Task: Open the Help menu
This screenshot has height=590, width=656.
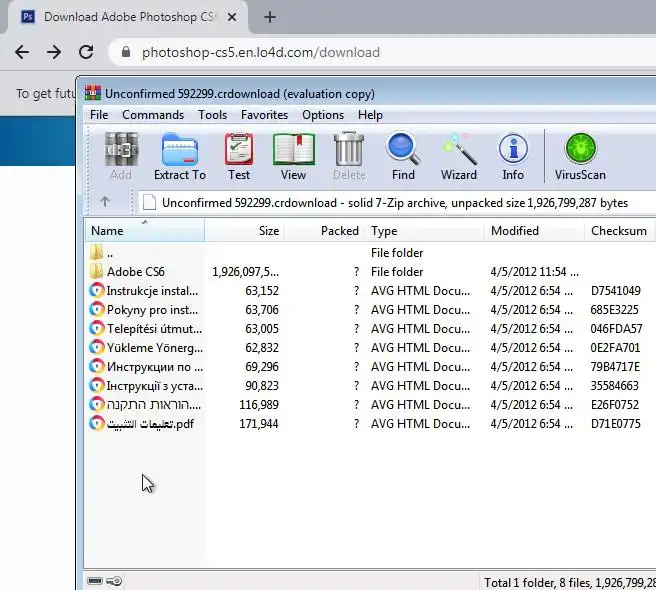Action: (370, 115)
